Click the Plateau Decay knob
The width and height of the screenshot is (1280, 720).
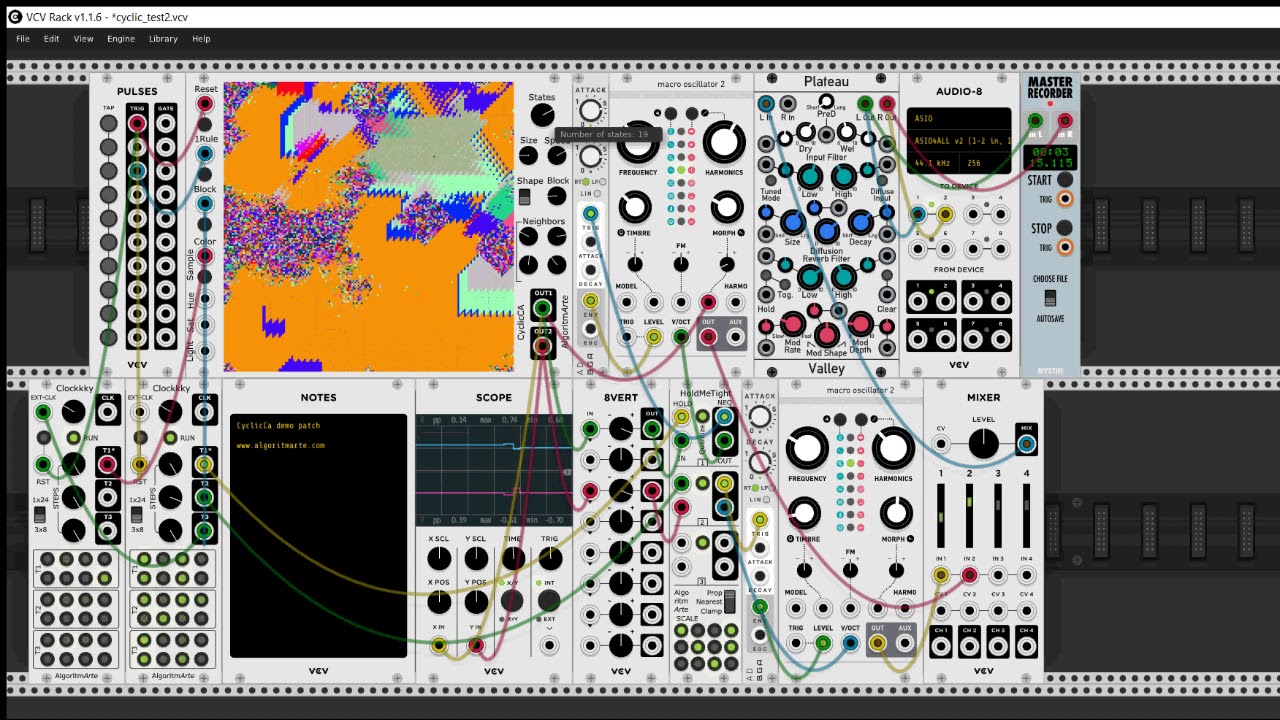point(860,223)
